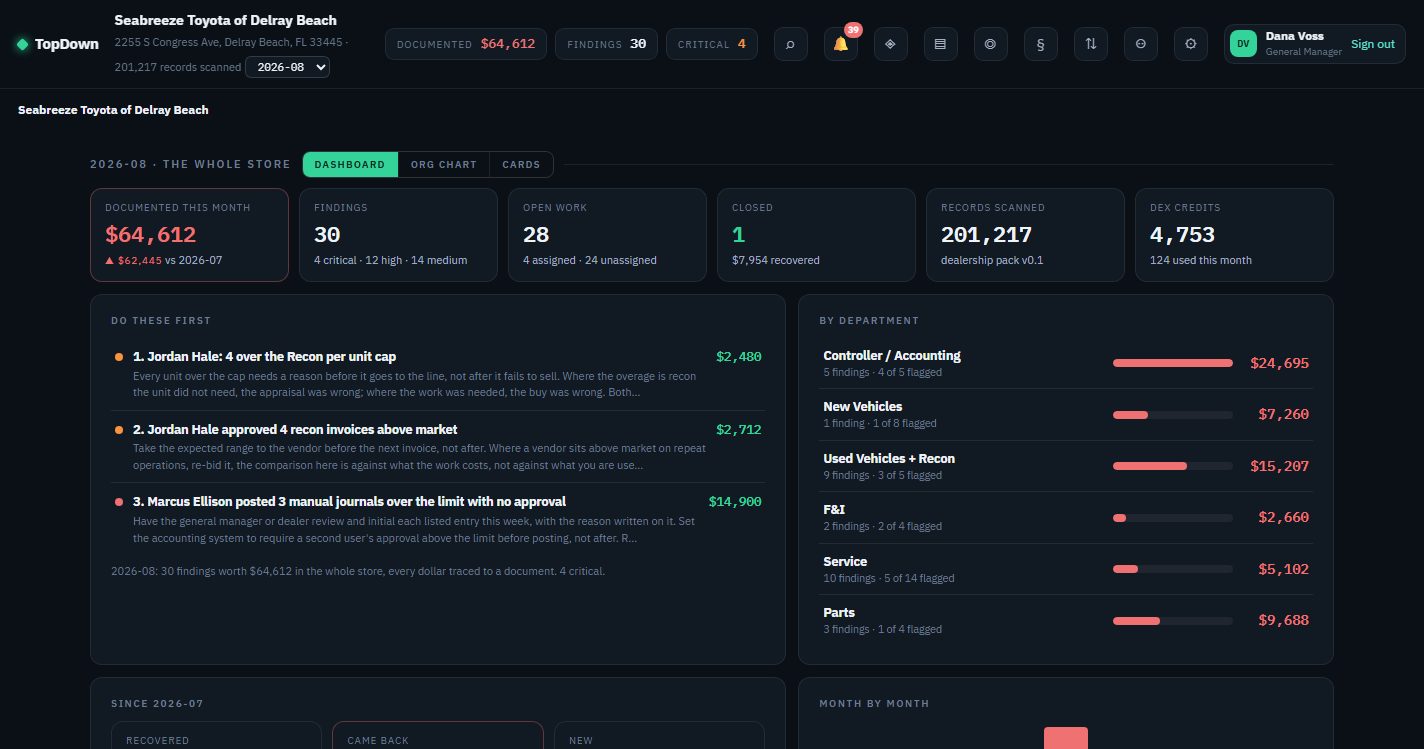Select the New Vehicles department row
Viewport: 1424px width, 749px height.
pos(1066,414)
